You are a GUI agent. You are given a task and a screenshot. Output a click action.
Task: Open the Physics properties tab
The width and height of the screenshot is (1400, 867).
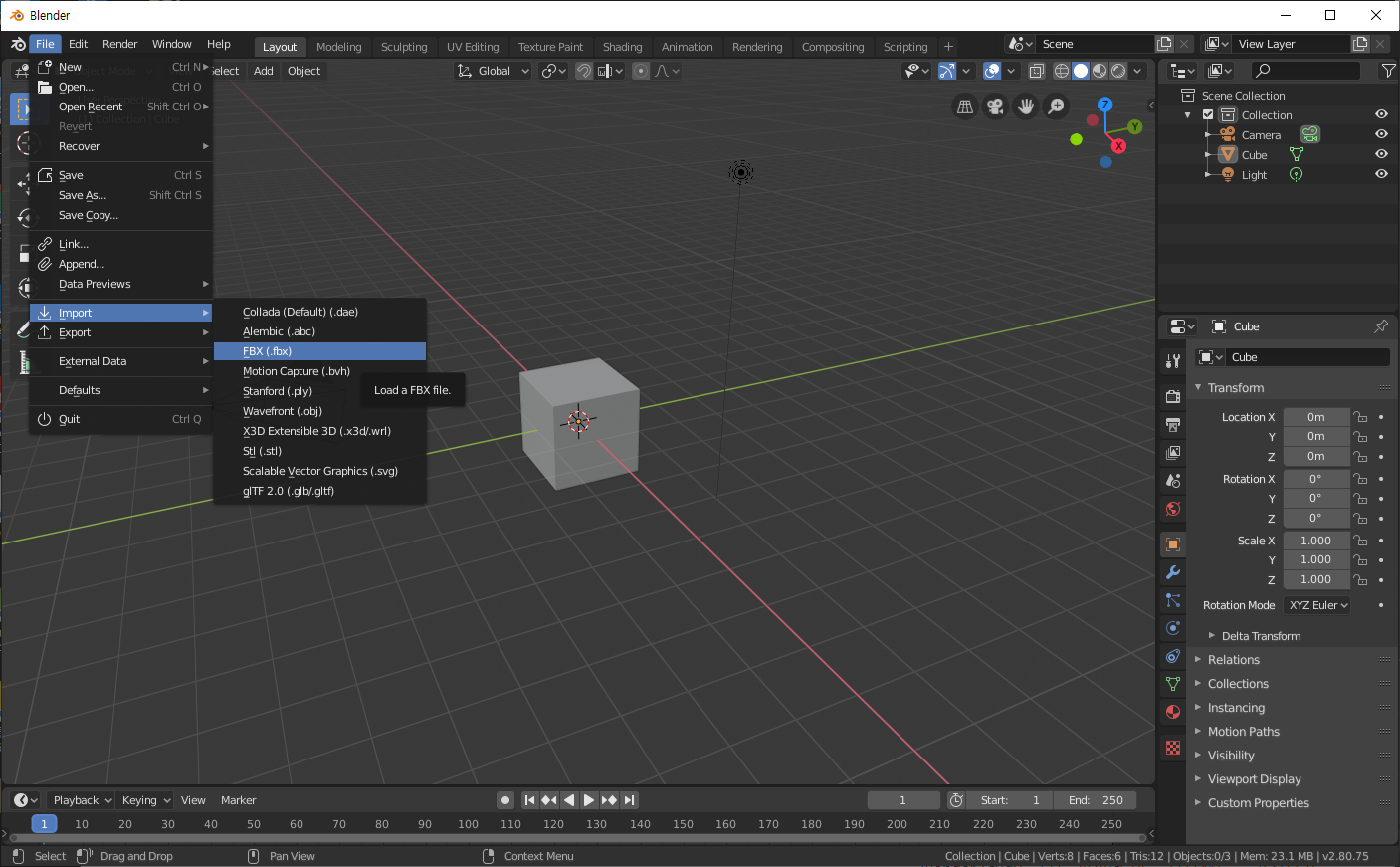(x=1173, y=628)
